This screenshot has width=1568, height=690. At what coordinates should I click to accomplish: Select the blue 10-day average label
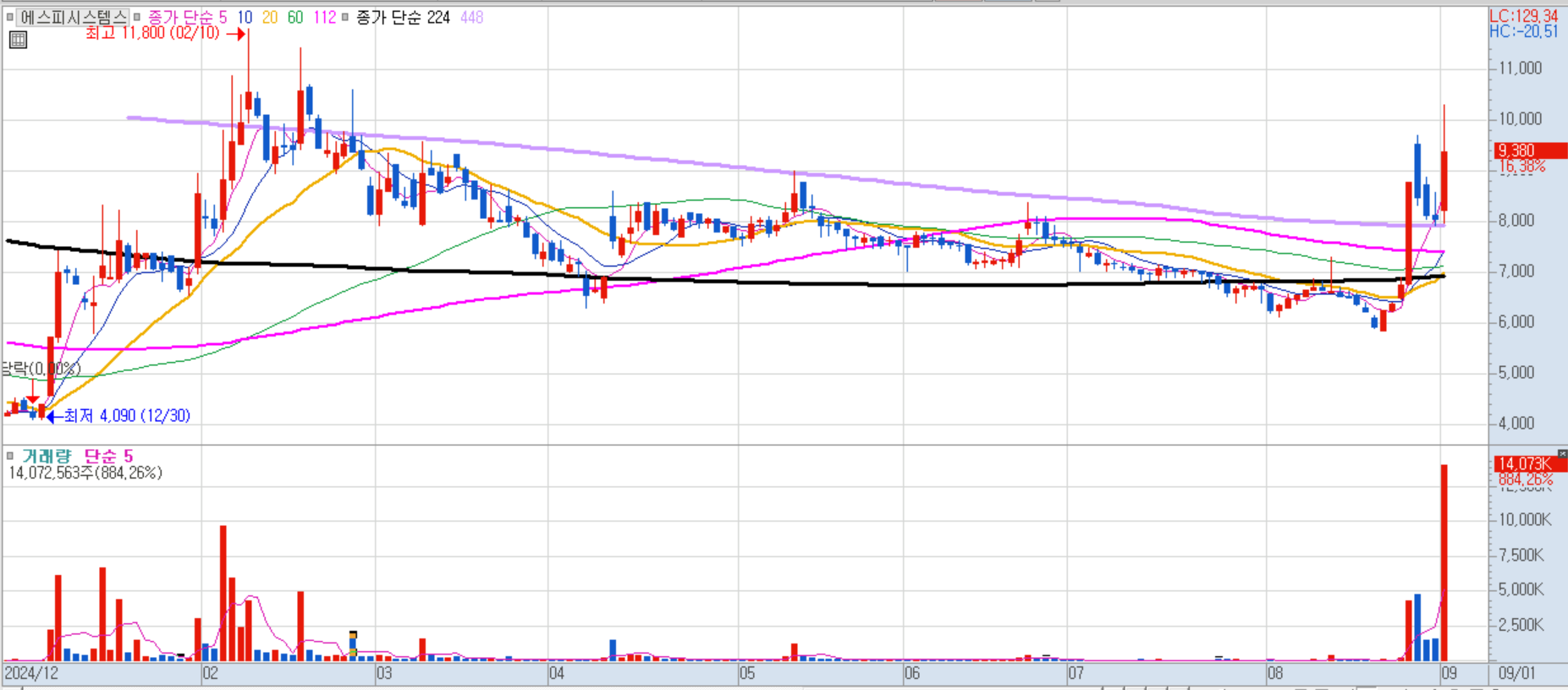[x=245, y=17]
